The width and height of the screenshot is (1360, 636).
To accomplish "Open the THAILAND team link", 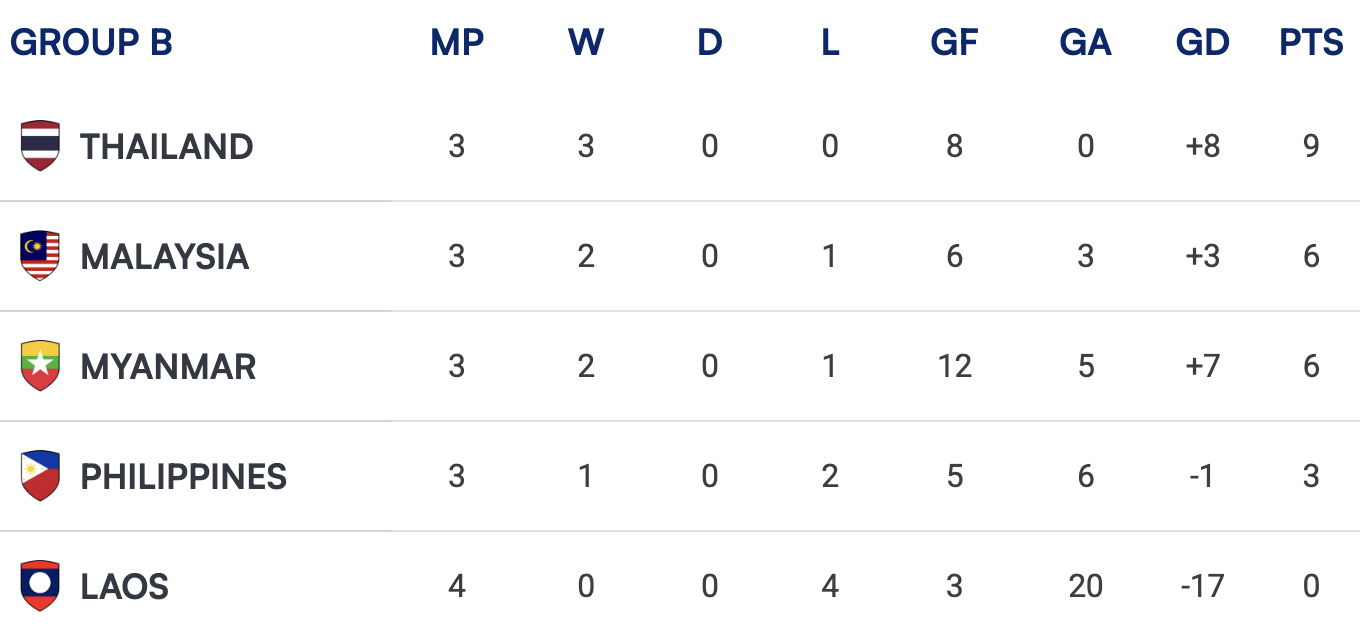I will [167, 147].
